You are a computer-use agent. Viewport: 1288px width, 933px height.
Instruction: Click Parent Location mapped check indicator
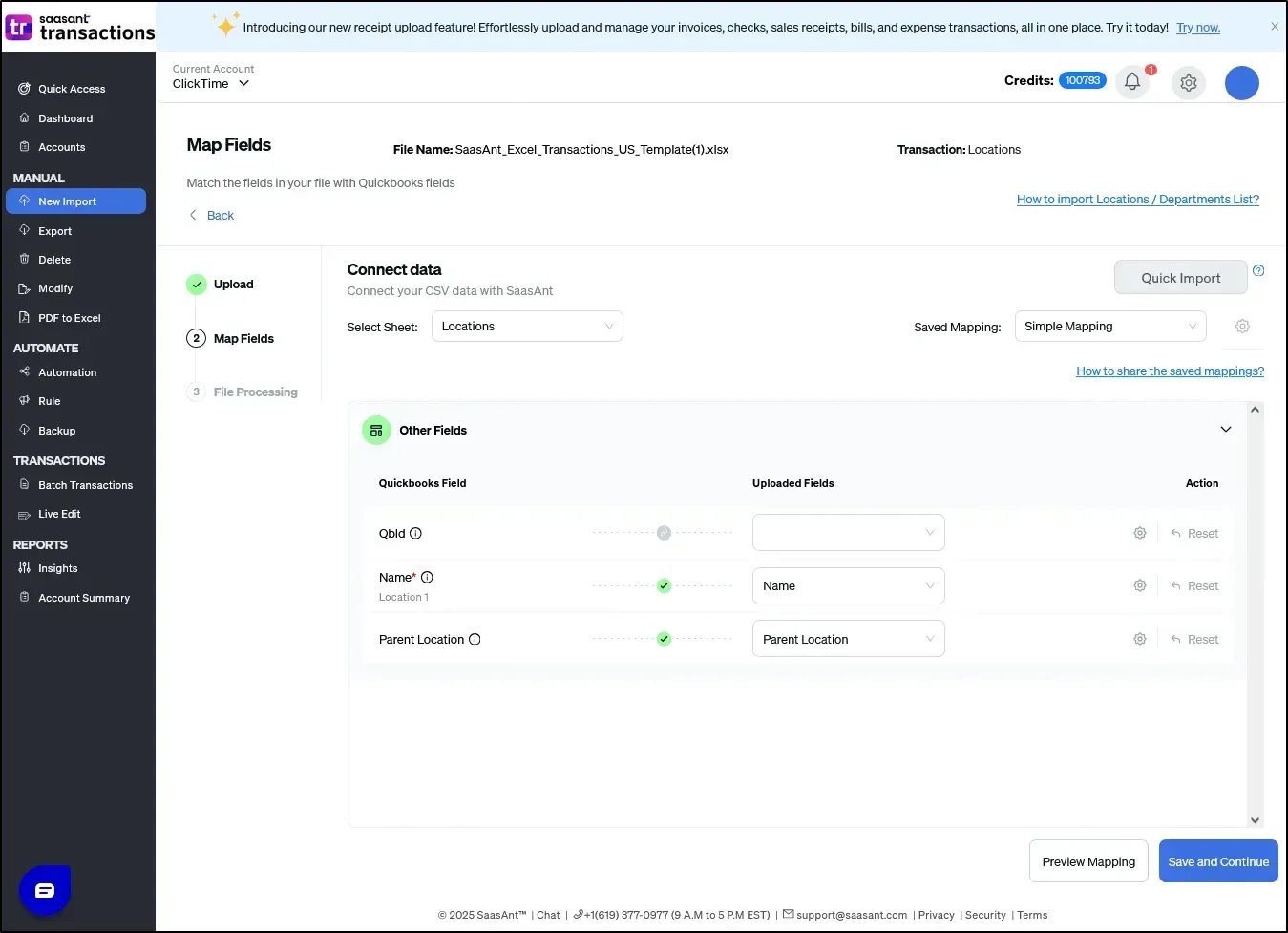pyautogui.click(x=664, y=640)
